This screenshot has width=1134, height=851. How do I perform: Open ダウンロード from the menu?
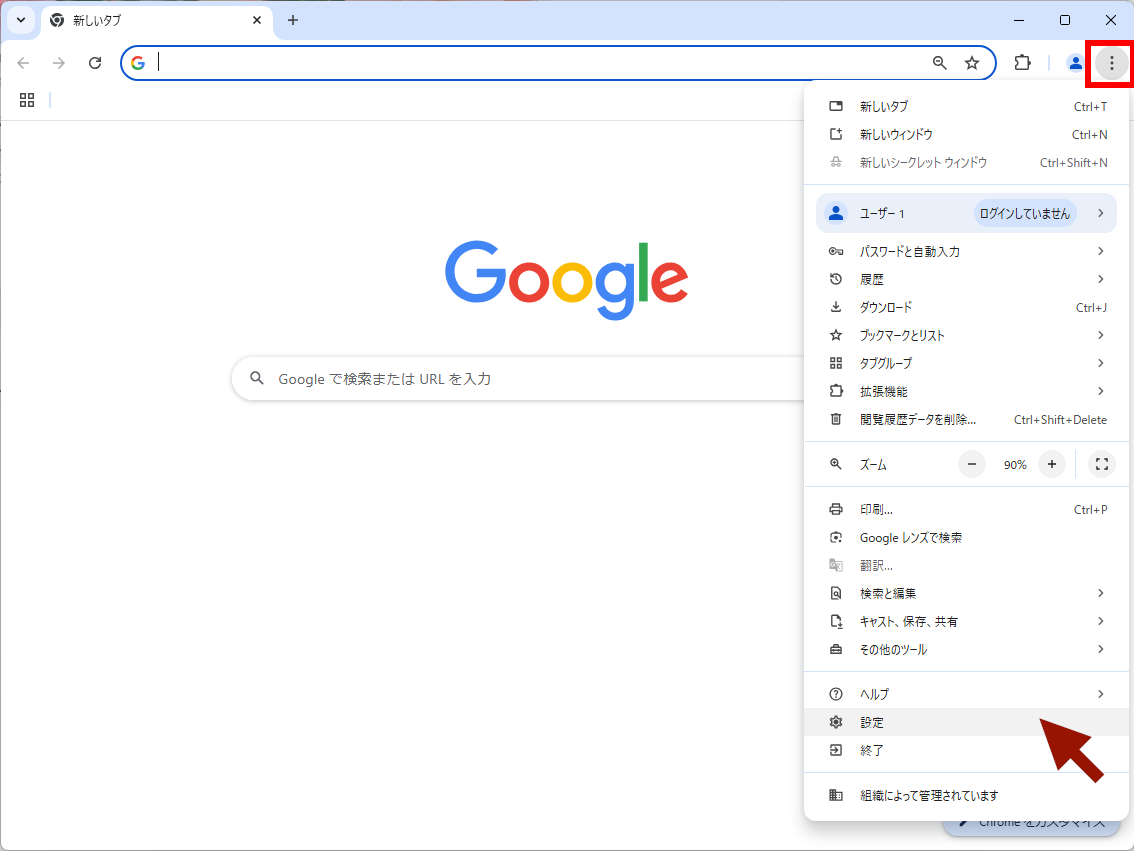point(967,307)
